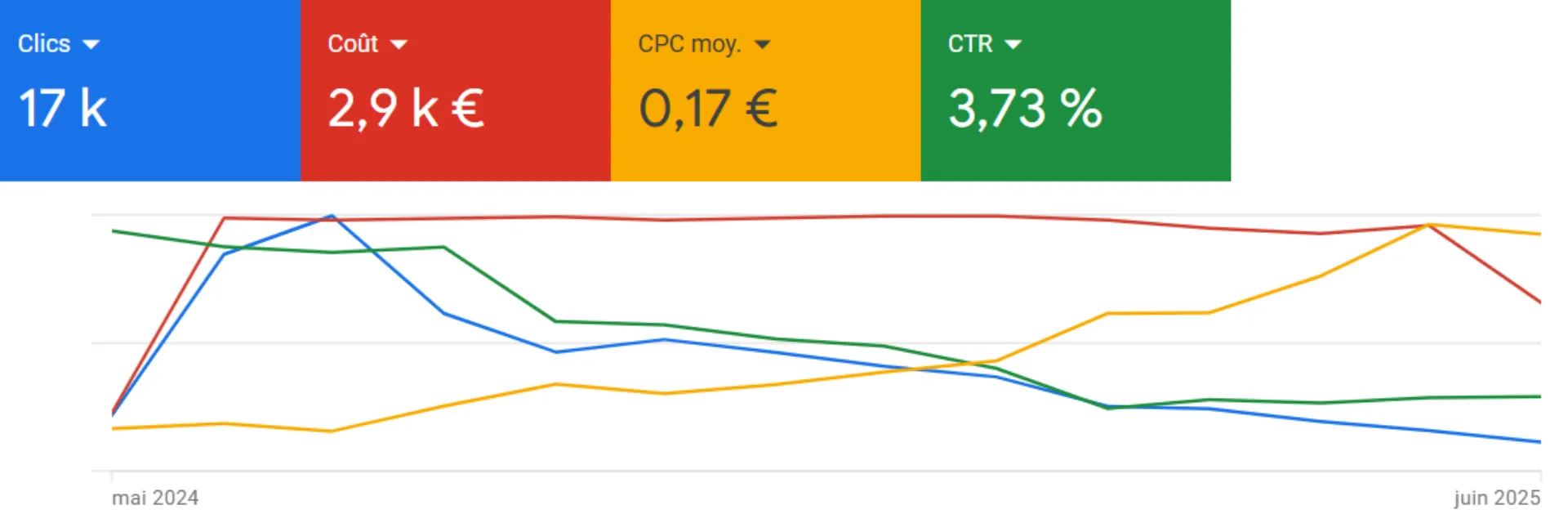Click the yellow line's peak point
This screenshot has width=1568, height=523.
pyautogui.click(x=1429, y=225)
